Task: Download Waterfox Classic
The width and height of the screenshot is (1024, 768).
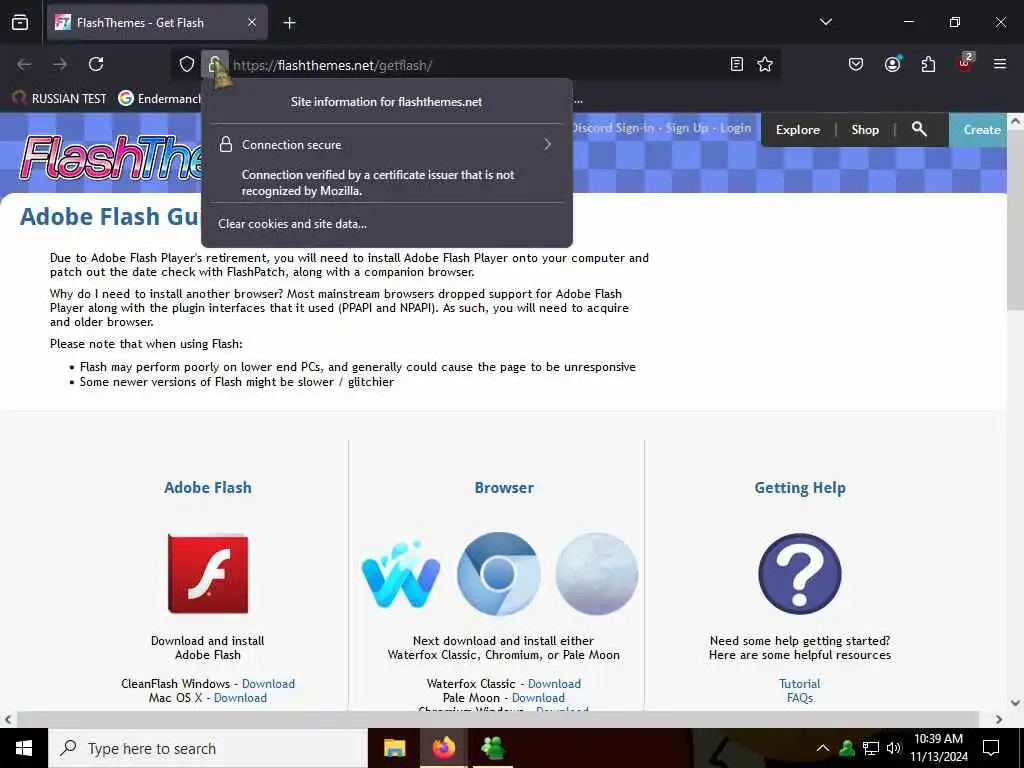Action: coord(554,683)
